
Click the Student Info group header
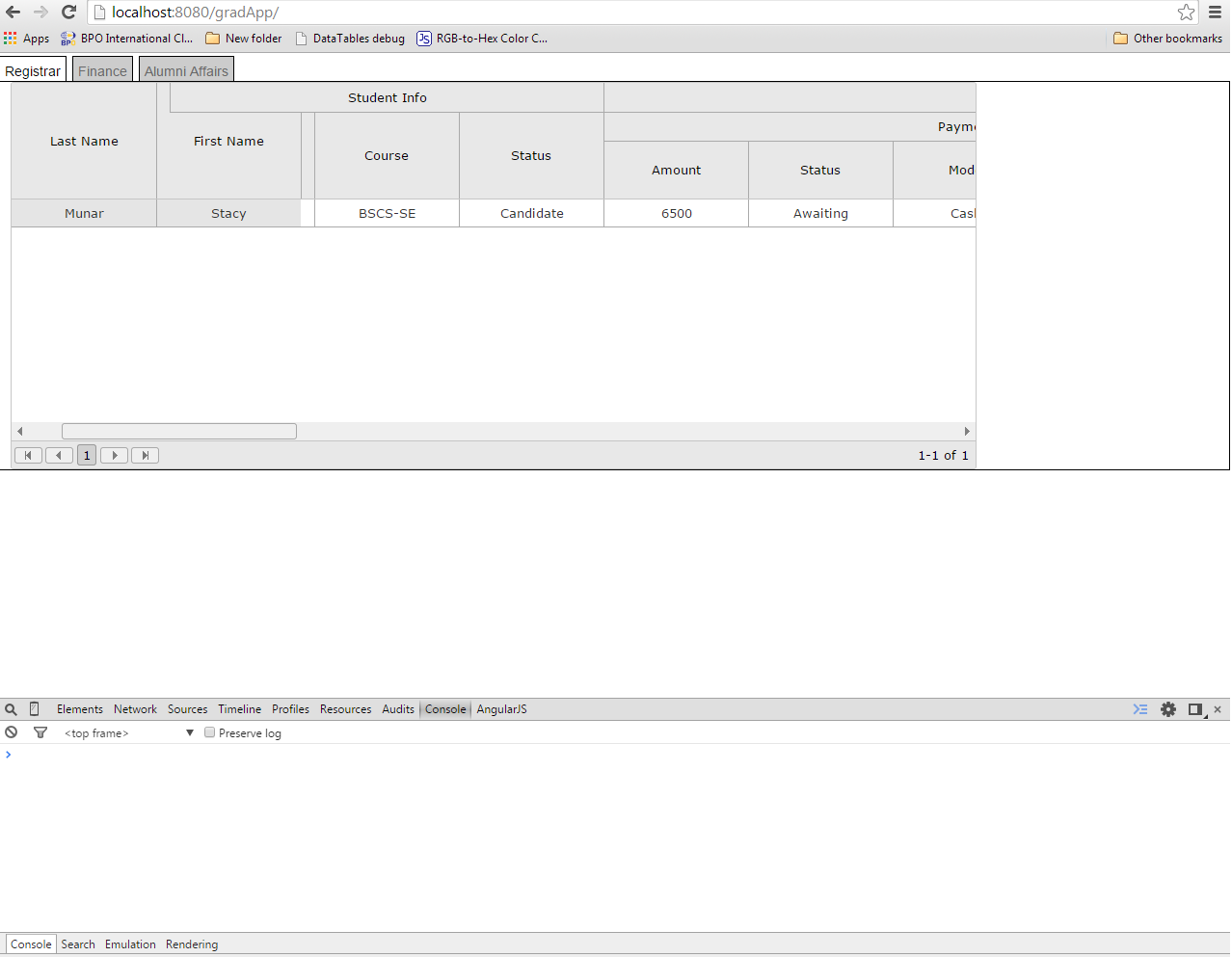387,97
